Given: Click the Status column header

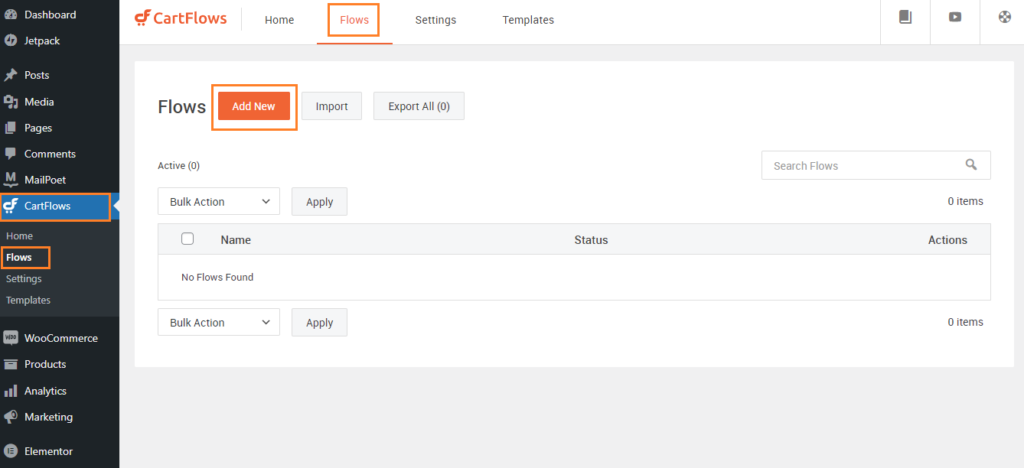Looking at the screenshot, I should coord(591,240).
